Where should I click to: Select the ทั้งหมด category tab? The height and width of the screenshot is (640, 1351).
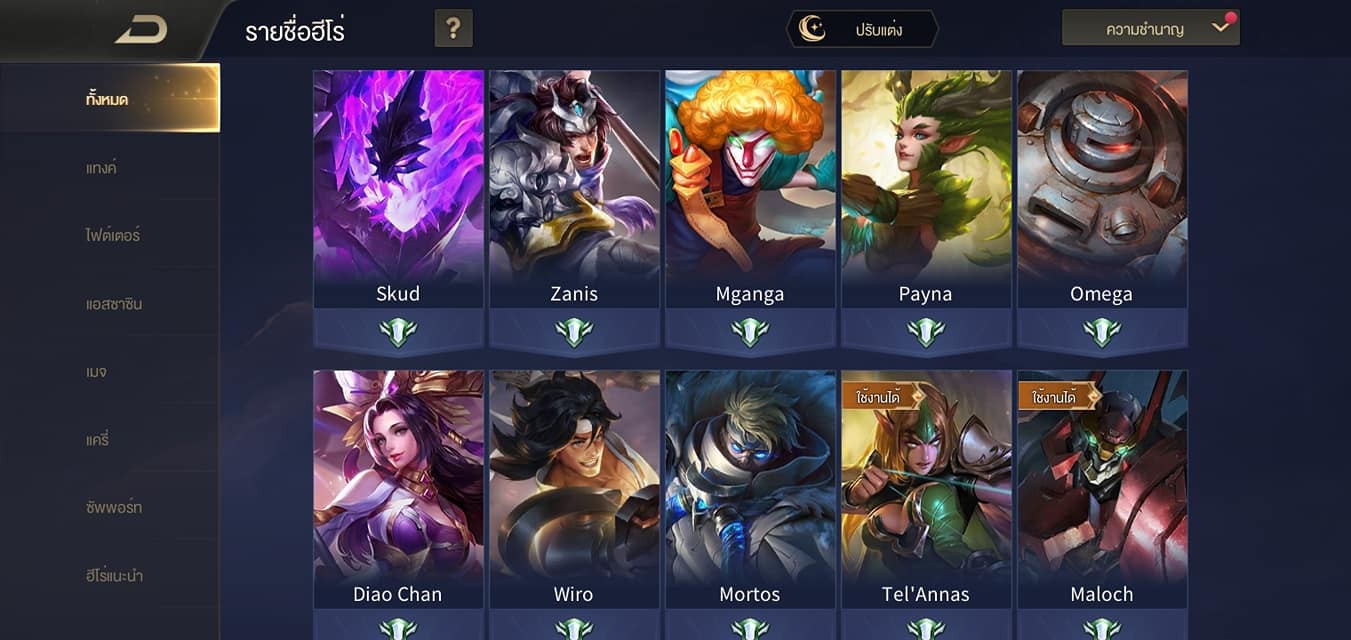(109, 99)
